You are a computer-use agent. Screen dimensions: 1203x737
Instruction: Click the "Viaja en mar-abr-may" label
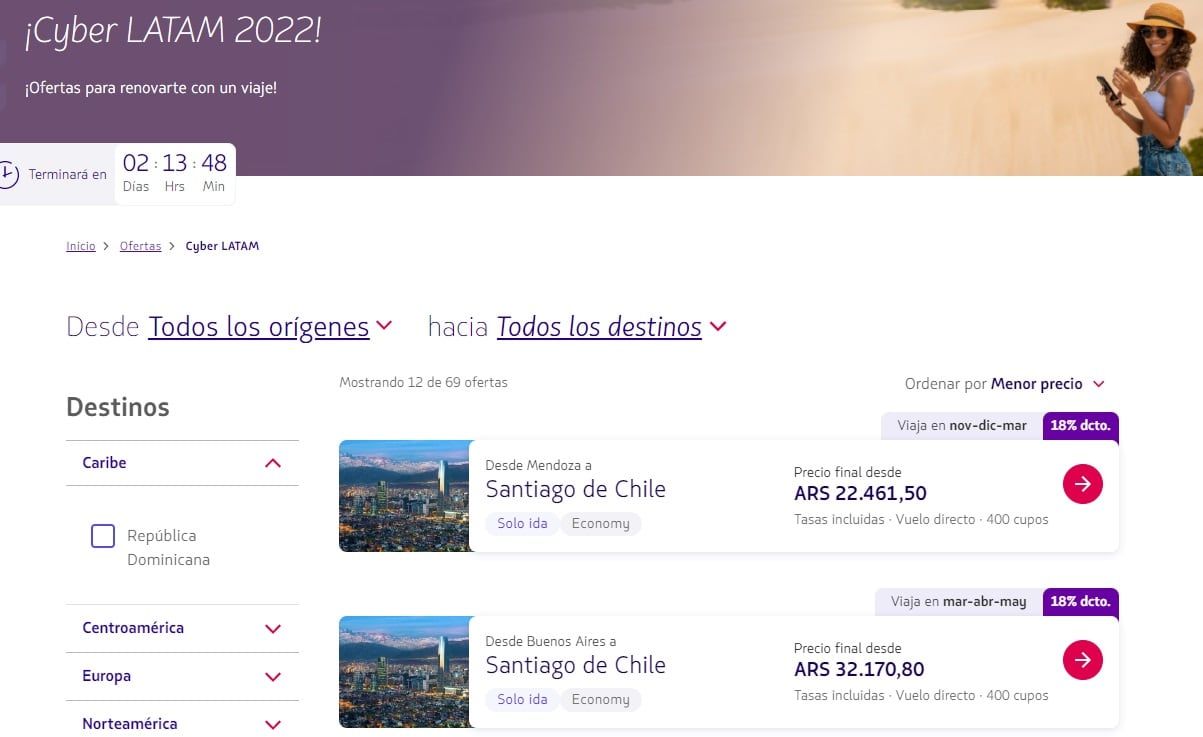tap(957, 601)
